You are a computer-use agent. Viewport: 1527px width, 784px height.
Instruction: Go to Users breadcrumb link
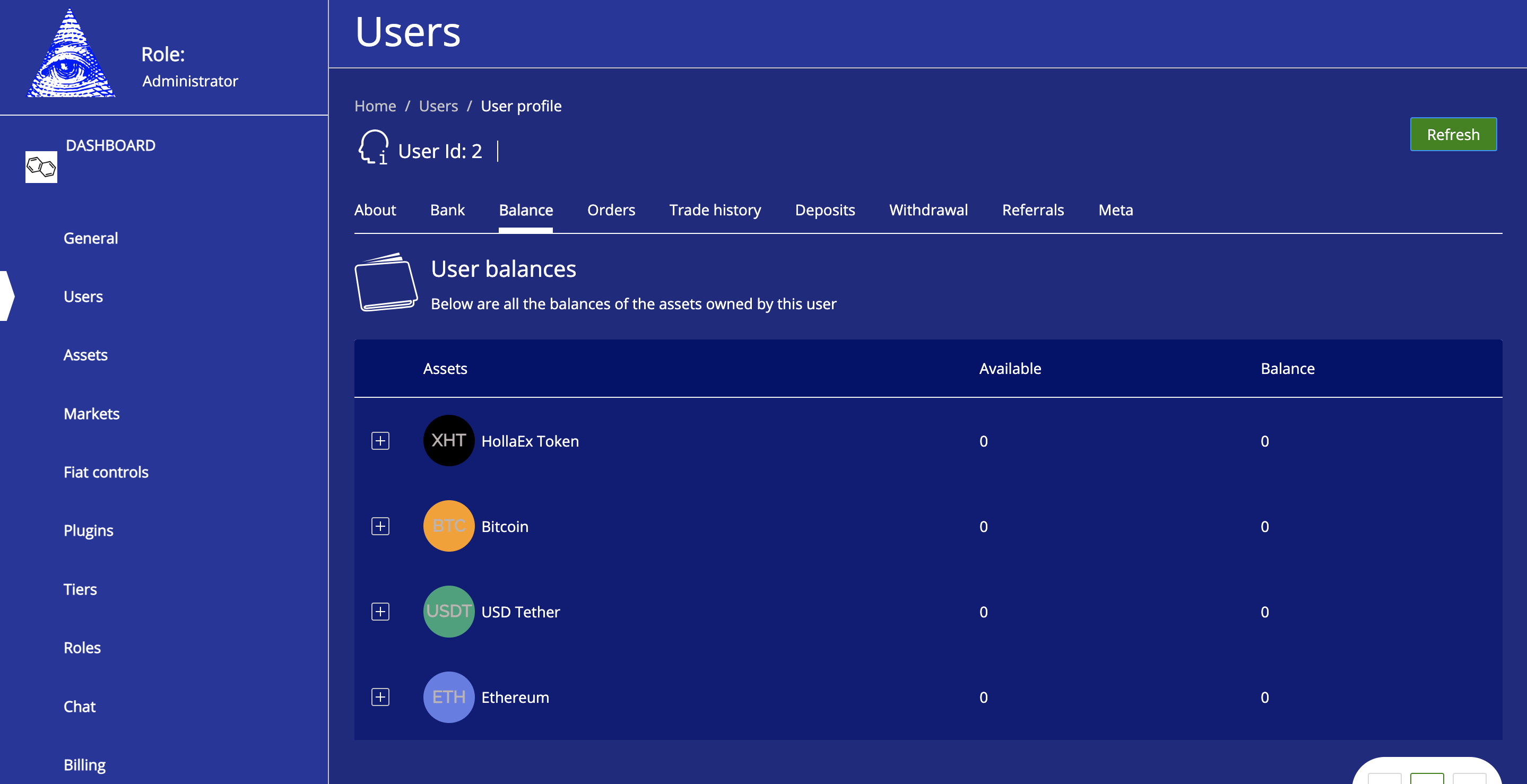coord(438,106)
